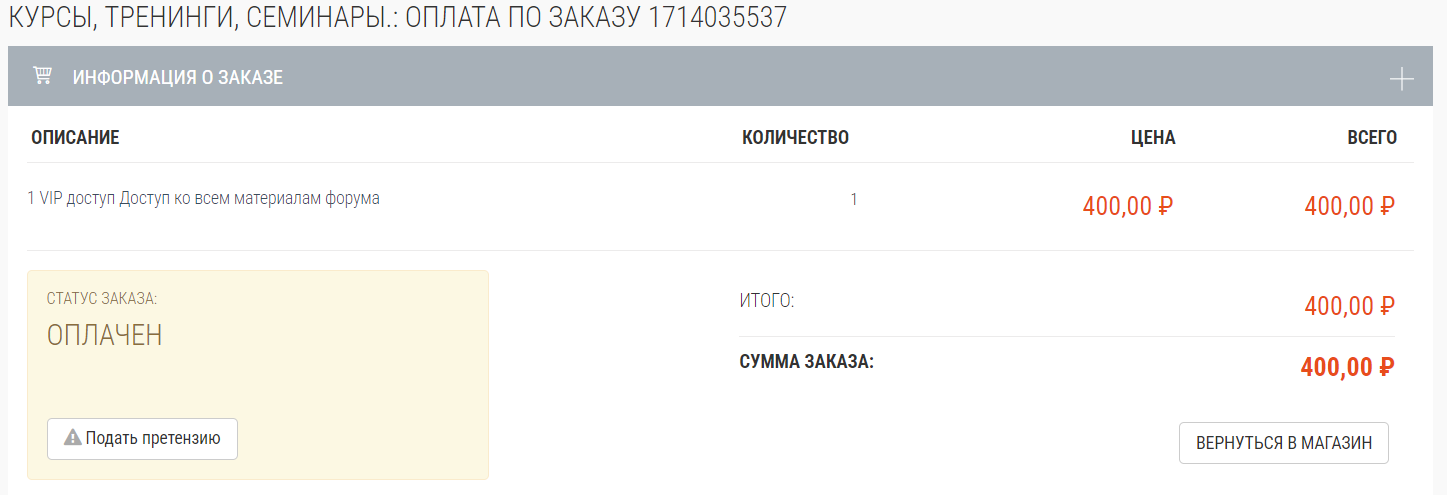Select the page title with order 1714035537
Screen dimensions: 1447x495
point(397,18)
